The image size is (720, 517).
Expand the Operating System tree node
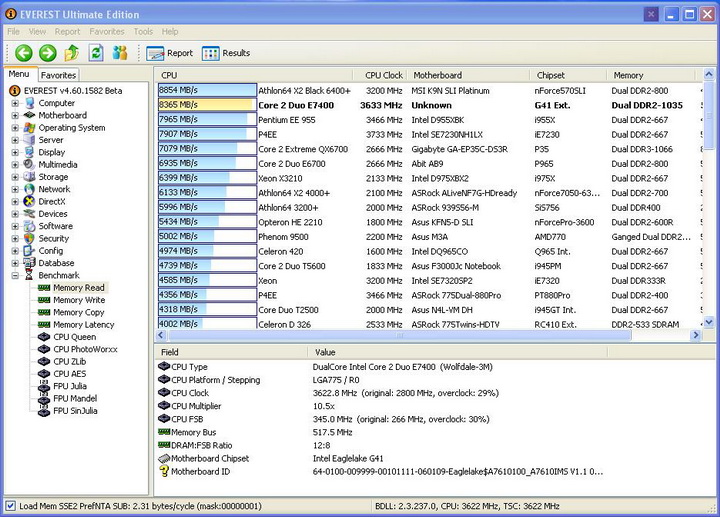point(15,128)
